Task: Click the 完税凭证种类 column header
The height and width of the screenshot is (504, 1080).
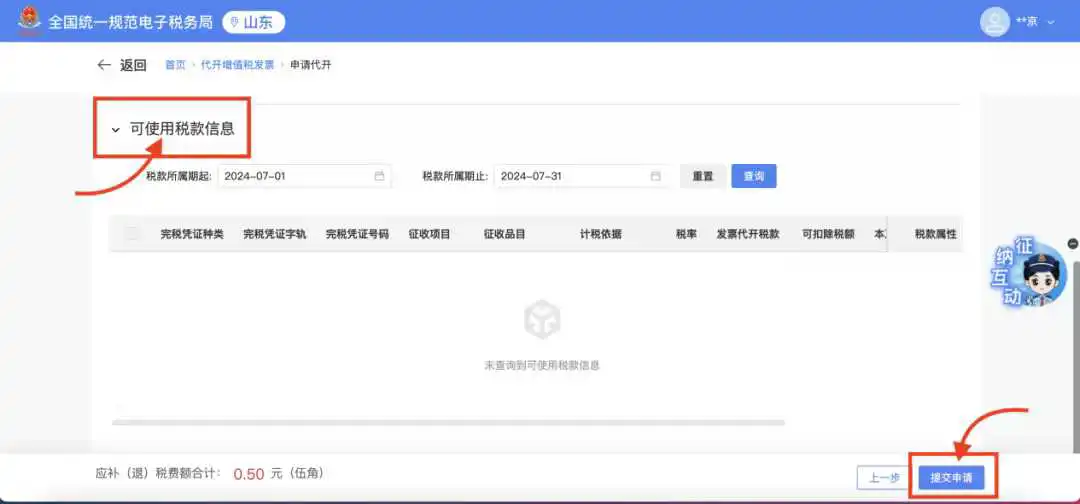Action: coord(192,234)
